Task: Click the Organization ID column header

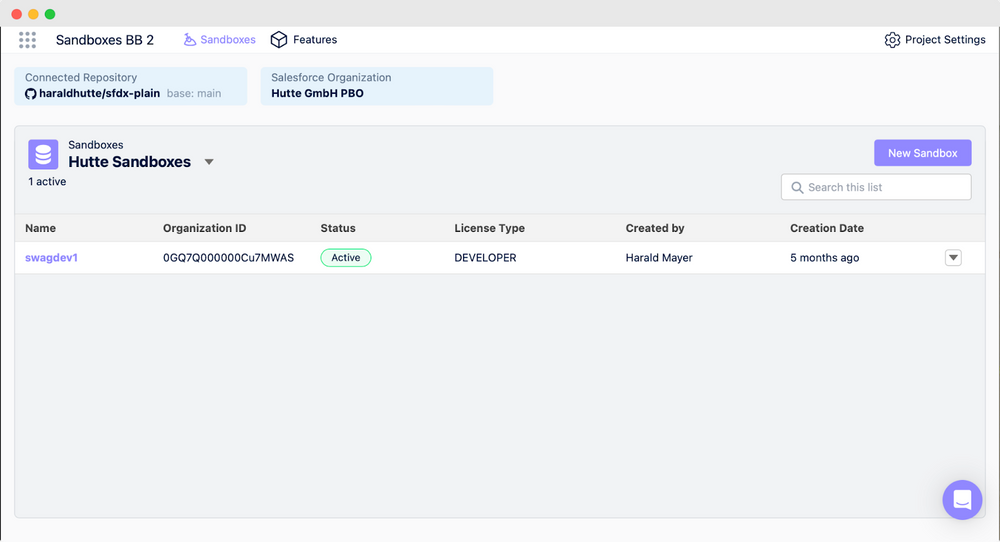Action: point(205,228)
